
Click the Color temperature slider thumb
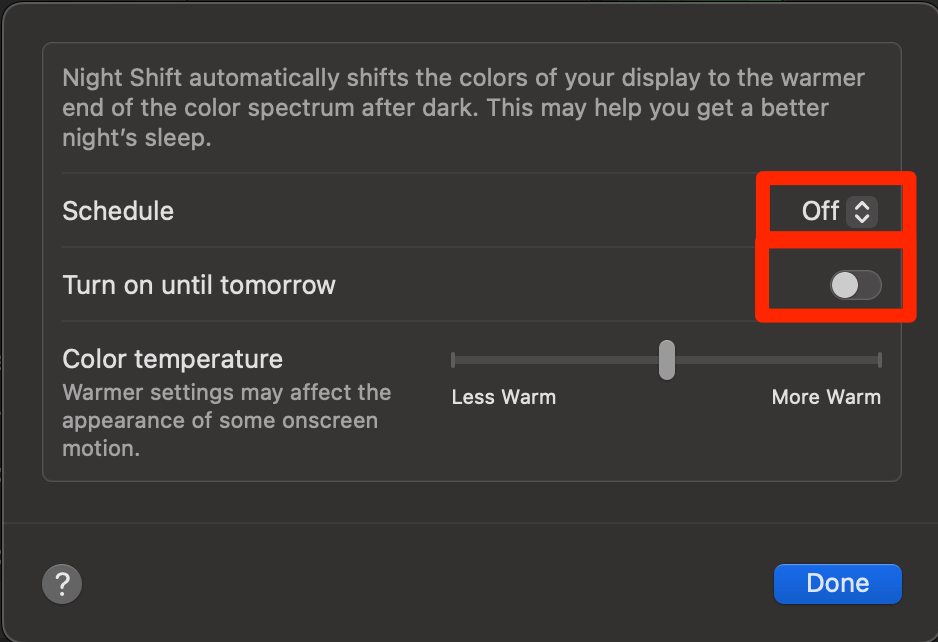tap(667, 360)
